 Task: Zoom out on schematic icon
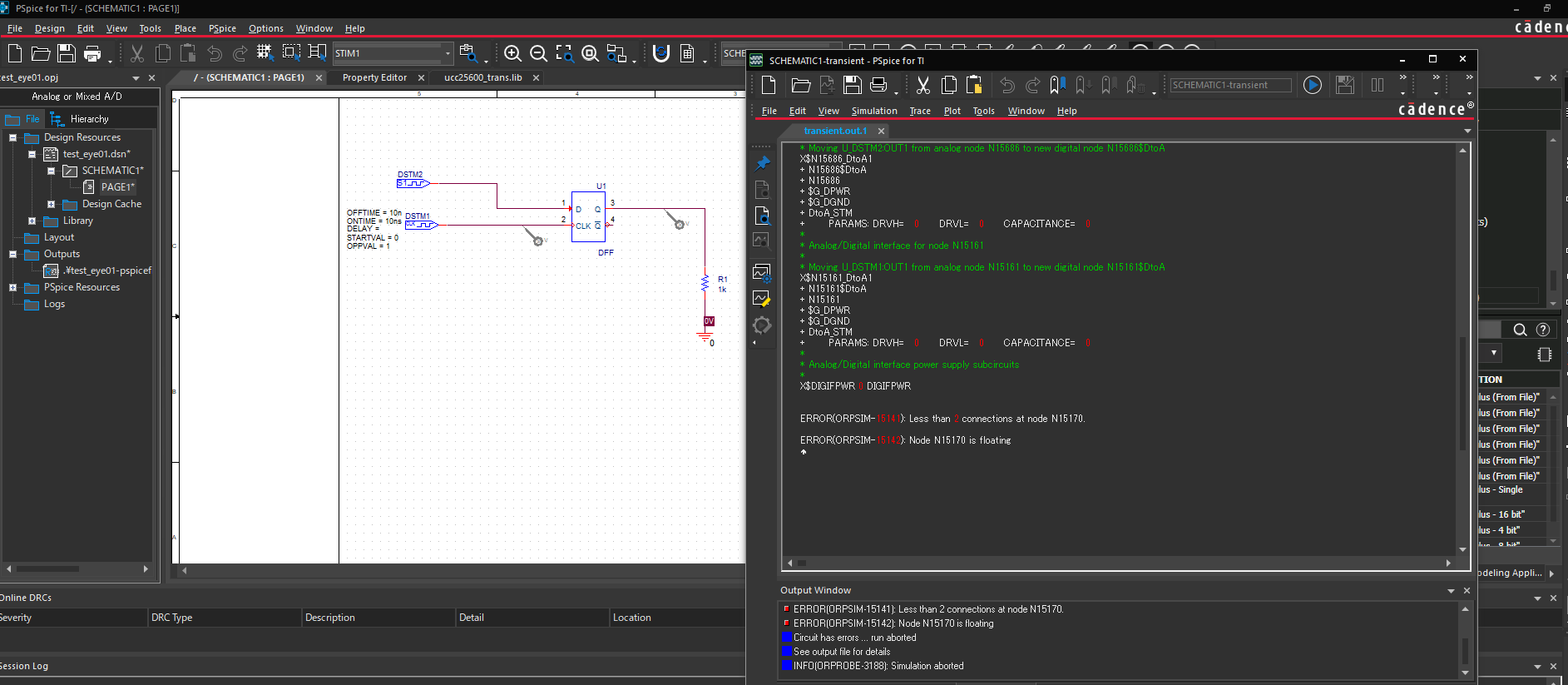539,53
